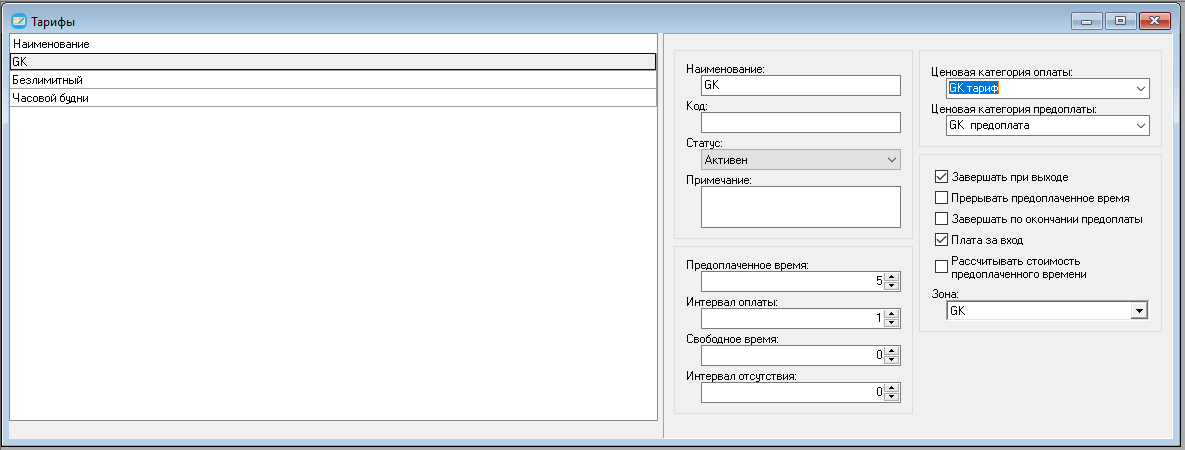Select the GK tariff row
Image resolution: width=1185 pixels, height=450 pixels.
pos(333,62)
